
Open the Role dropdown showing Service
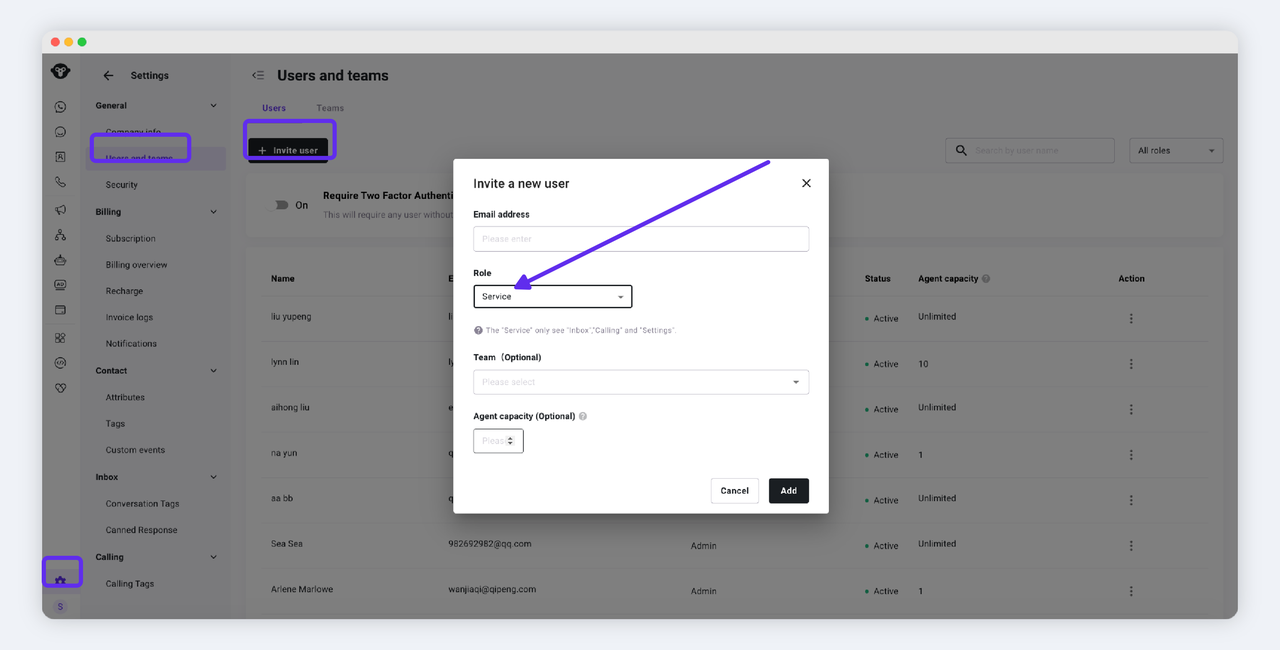pyautogui.click(x=552, y=297)
